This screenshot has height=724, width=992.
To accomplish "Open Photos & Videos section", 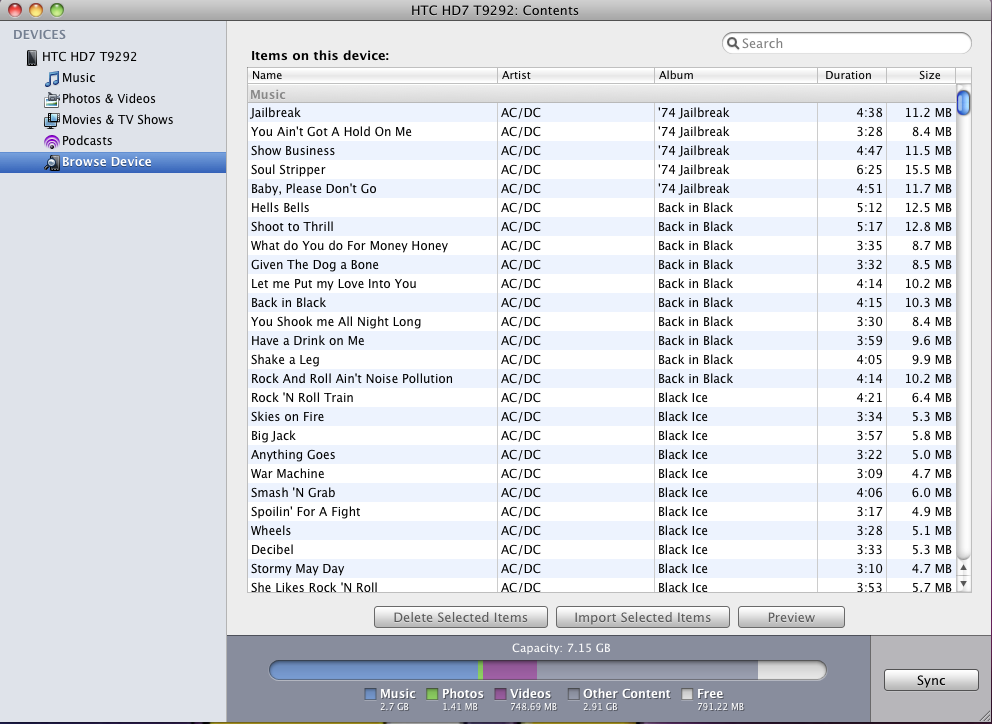I will 108,99.
